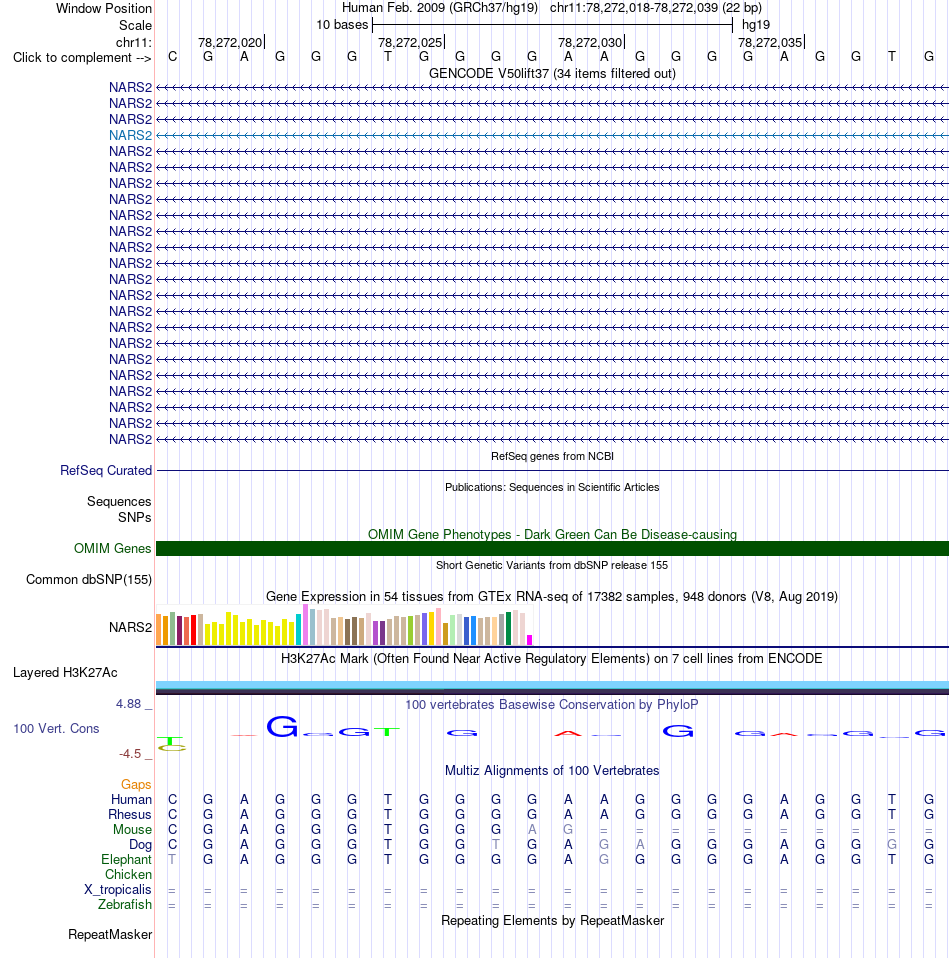The width and height of the screenshot is (950, 958).
Task: Click the largest blue 'G' in conservation logo
Action: tap(282, 726)
